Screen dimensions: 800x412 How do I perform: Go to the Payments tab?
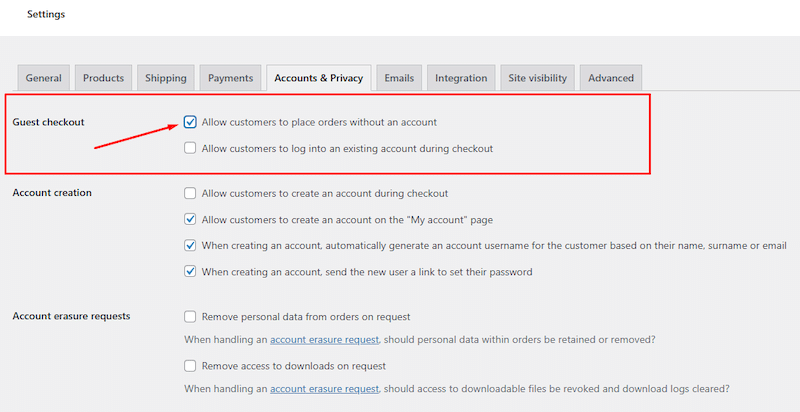(x=230, y=78)
